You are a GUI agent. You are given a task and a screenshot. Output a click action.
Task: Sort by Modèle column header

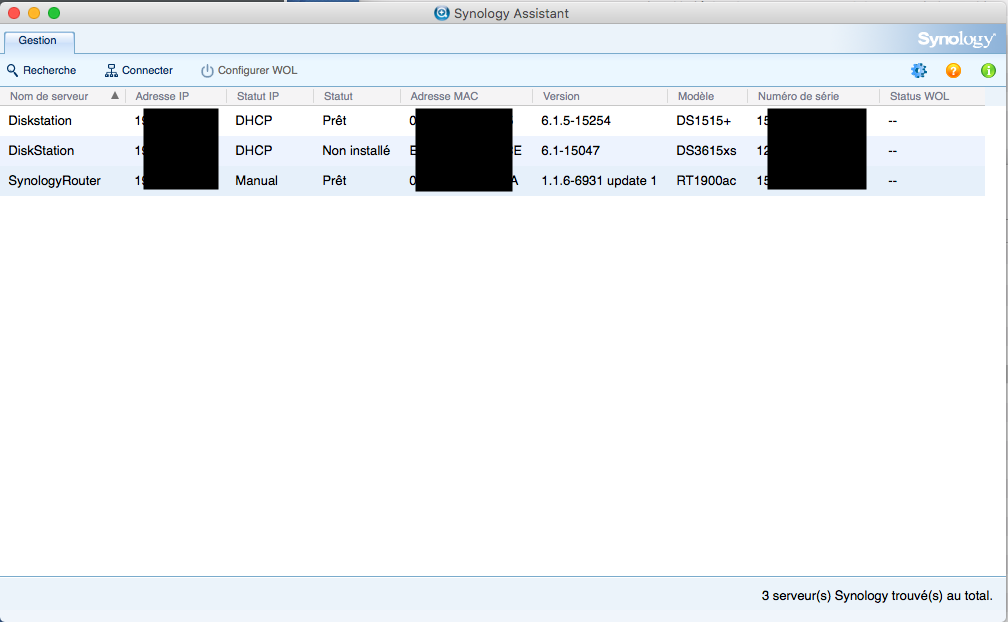(696, 96)
